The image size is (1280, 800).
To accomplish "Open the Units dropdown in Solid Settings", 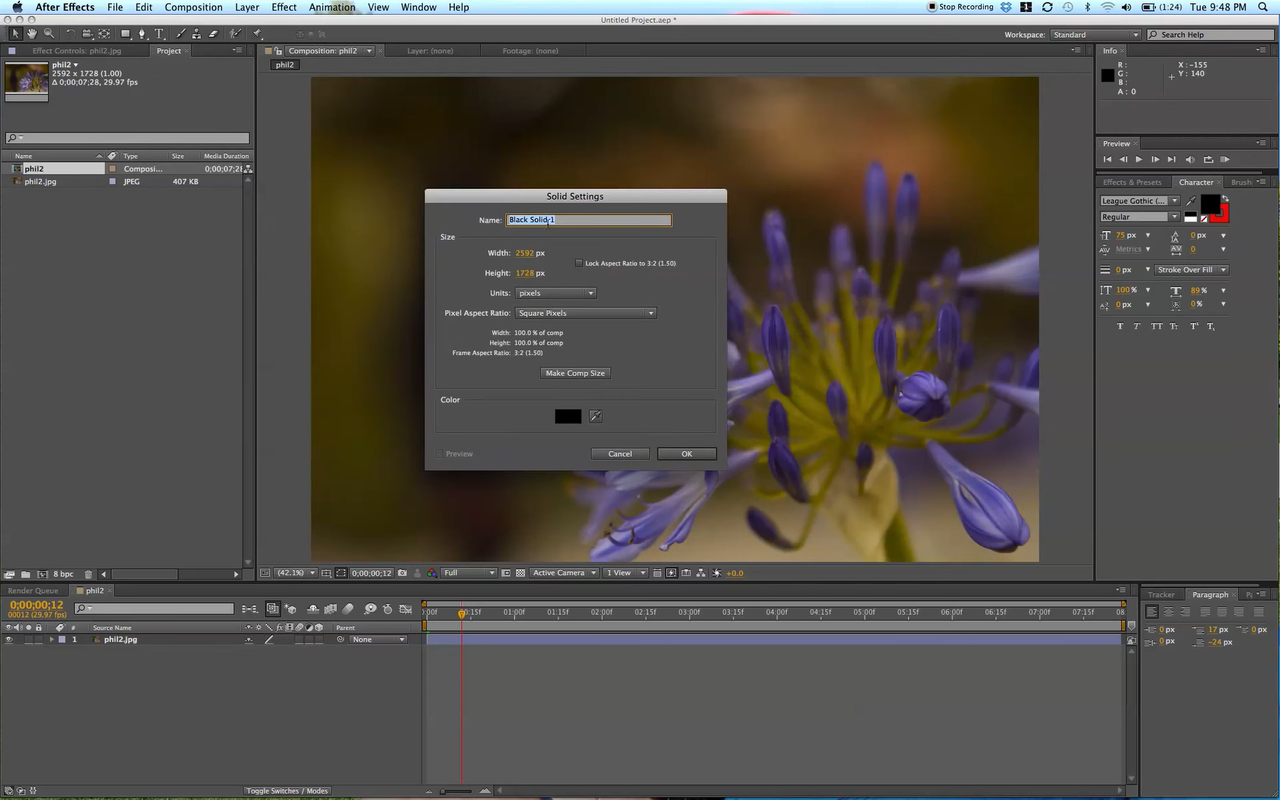I will pos(555,292).
